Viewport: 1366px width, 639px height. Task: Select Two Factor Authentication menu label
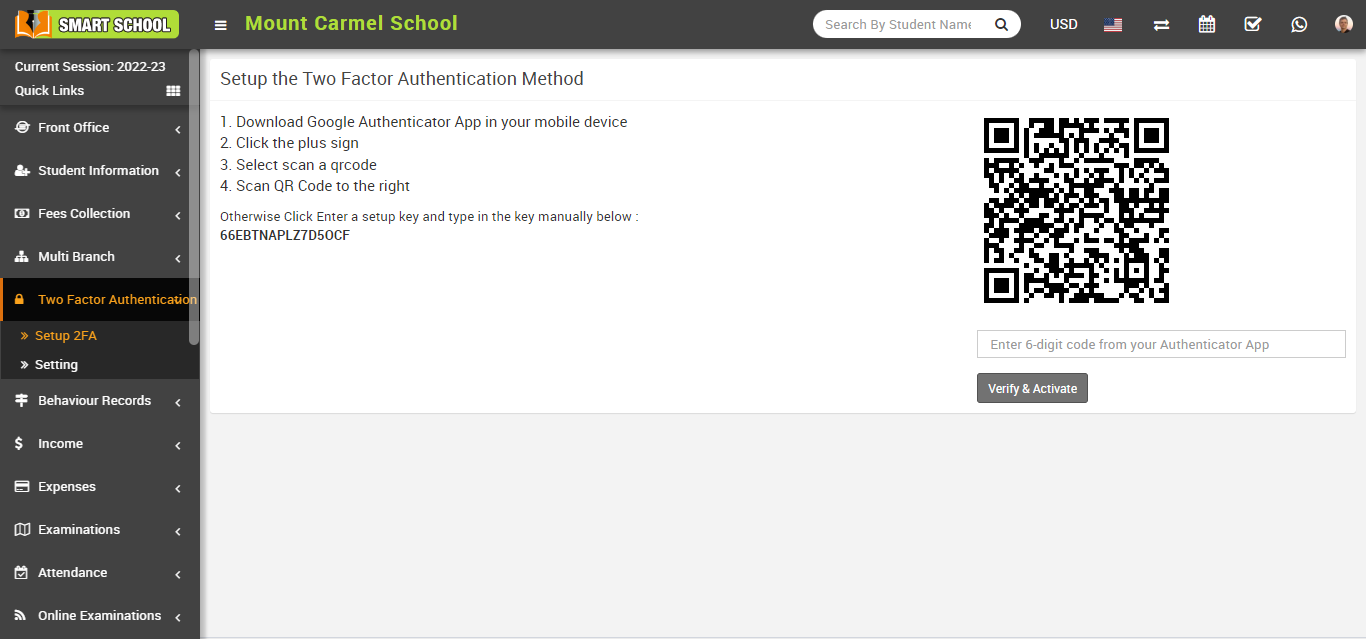[117, 300]
